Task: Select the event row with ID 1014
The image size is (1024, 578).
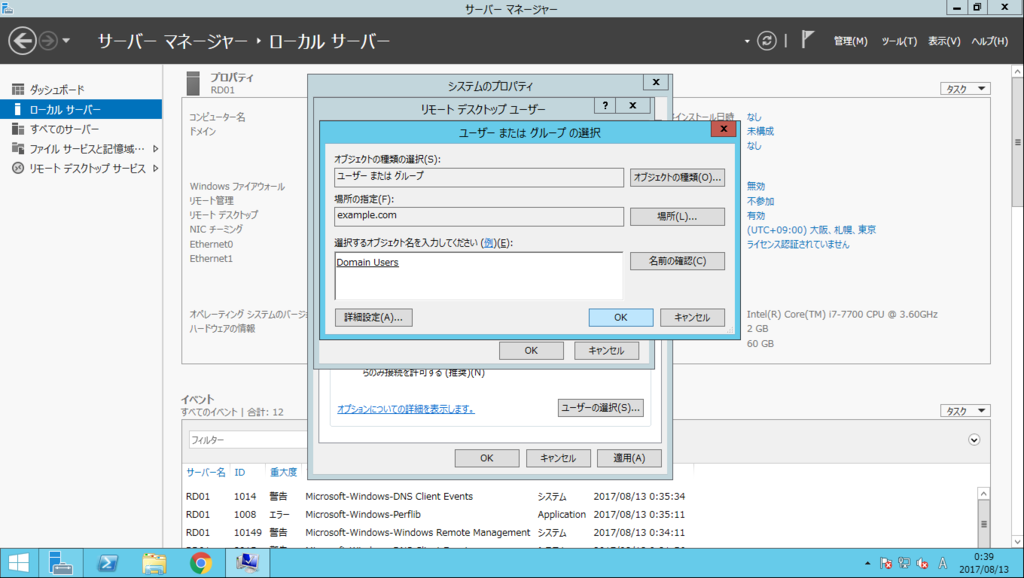Action: (436, 496)
